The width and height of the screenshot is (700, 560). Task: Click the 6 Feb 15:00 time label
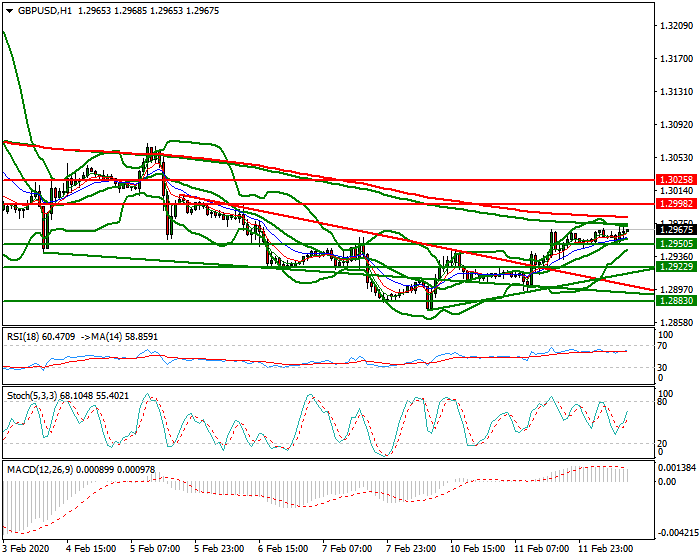tap(283, 548)
